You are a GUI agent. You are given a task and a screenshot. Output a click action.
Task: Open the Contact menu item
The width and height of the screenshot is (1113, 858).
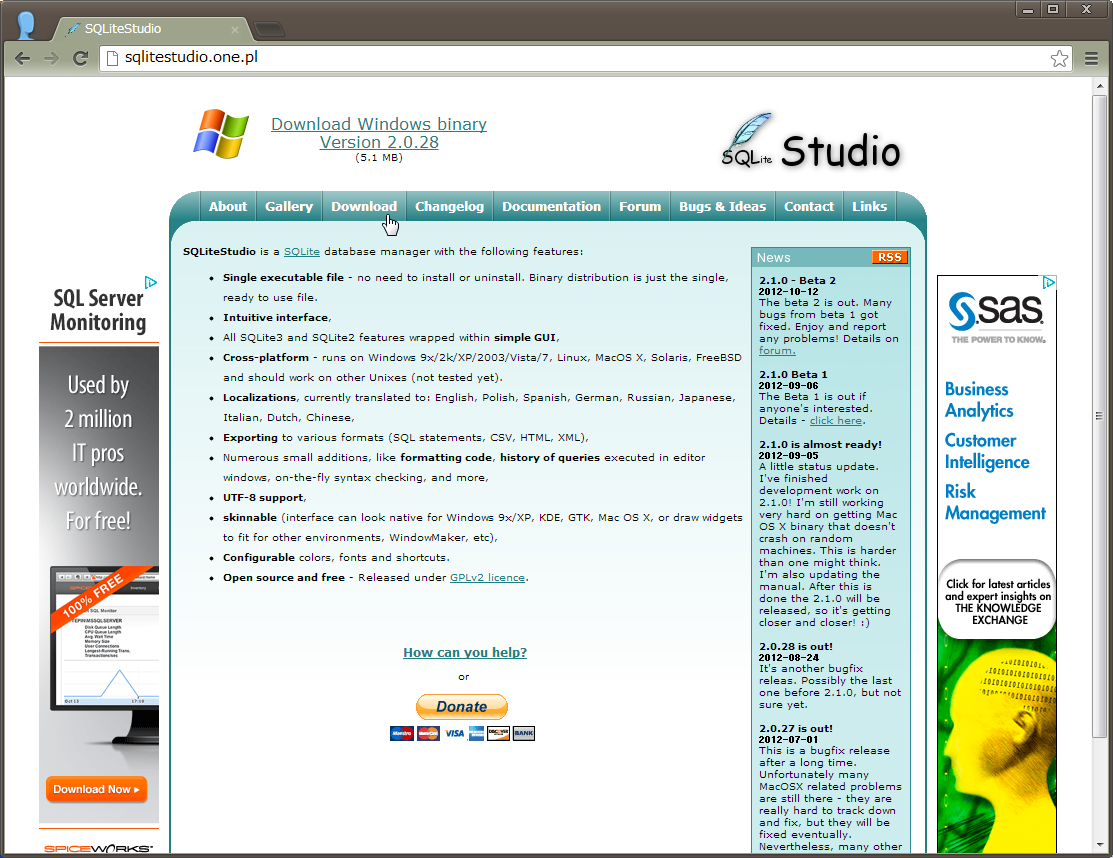click(808, 207)
